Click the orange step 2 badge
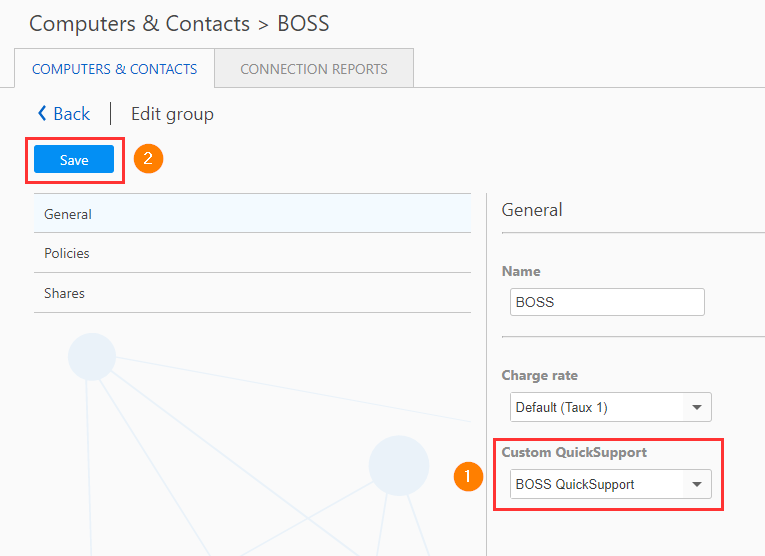The image size is (765, 556). tap(148, 159)
